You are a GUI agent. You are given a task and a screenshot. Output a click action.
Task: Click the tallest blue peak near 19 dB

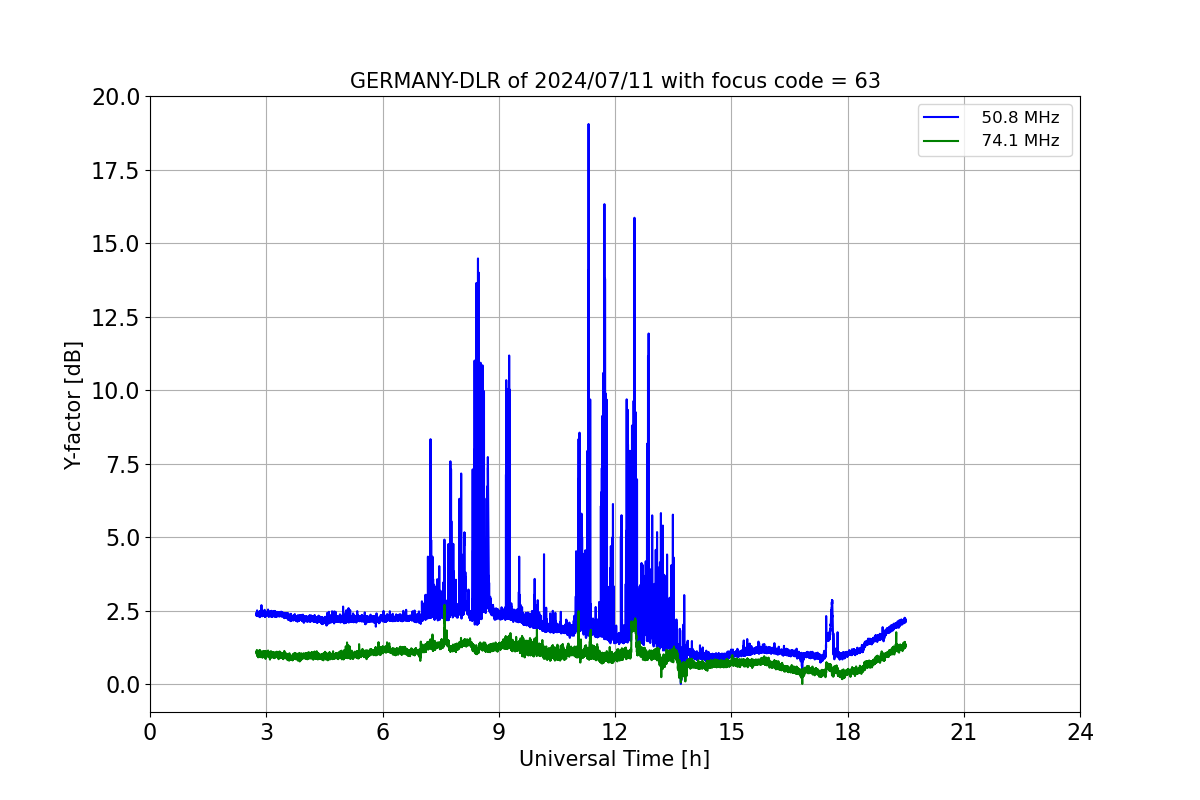tap(588, 126)
